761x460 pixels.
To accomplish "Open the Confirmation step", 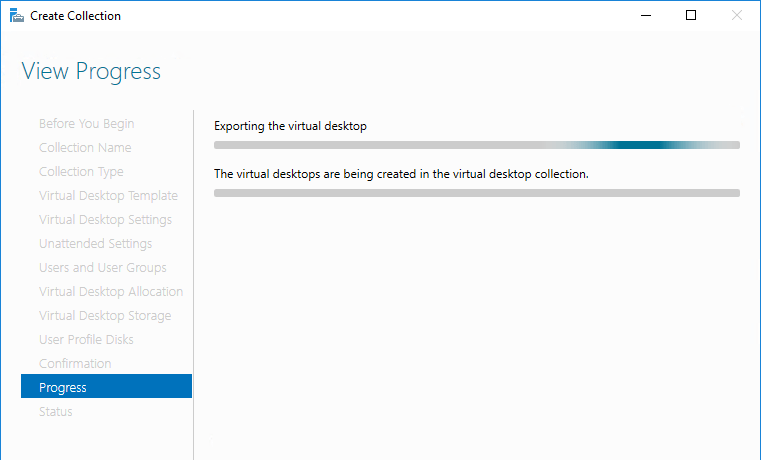I will pos(75,364).
